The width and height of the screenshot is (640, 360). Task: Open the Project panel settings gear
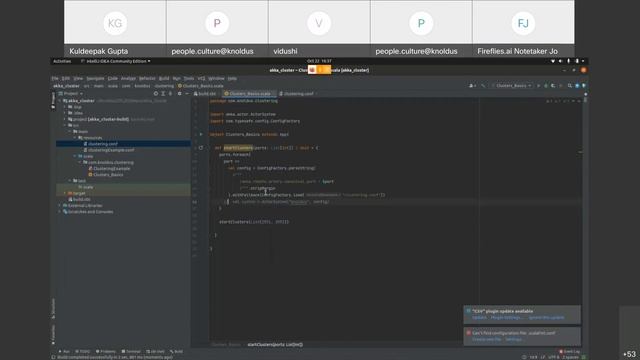180,94
